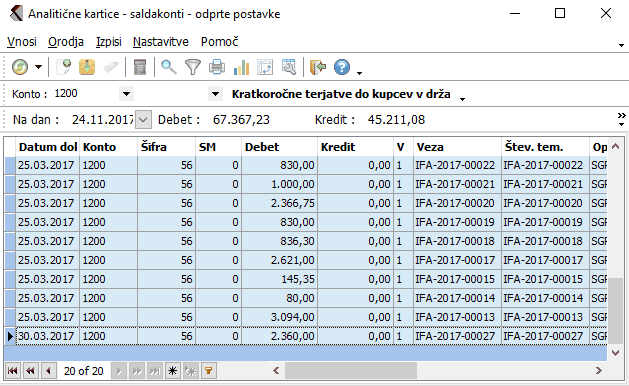Click the horizontal scrollbar thumb
629x386 pixels.
[351, 370]
